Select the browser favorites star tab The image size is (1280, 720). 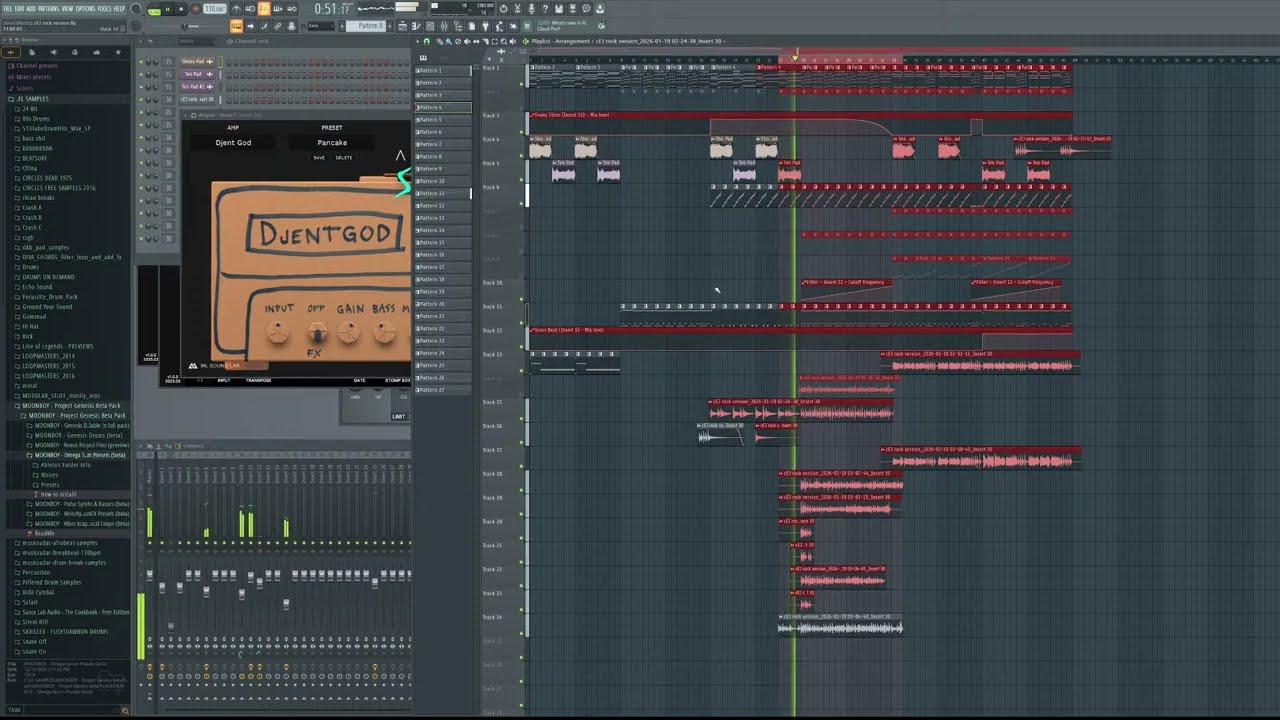click(118, 52)
